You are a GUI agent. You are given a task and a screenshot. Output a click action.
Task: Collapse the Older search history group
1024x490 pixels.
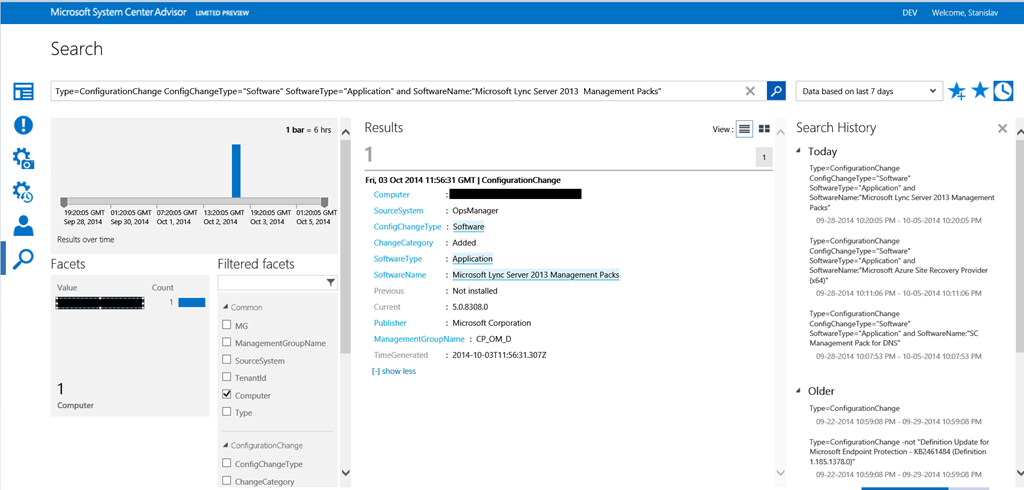[799, 391]
